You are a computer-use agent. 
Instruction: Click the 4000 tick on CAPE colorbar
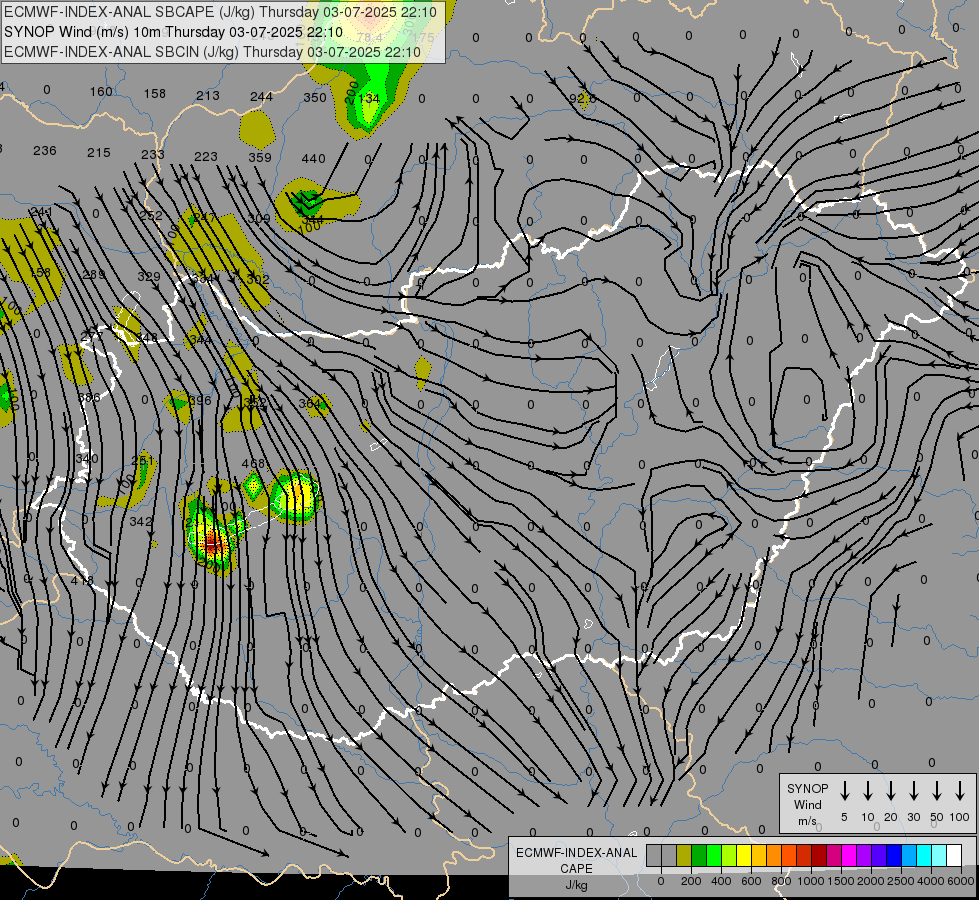930,881
